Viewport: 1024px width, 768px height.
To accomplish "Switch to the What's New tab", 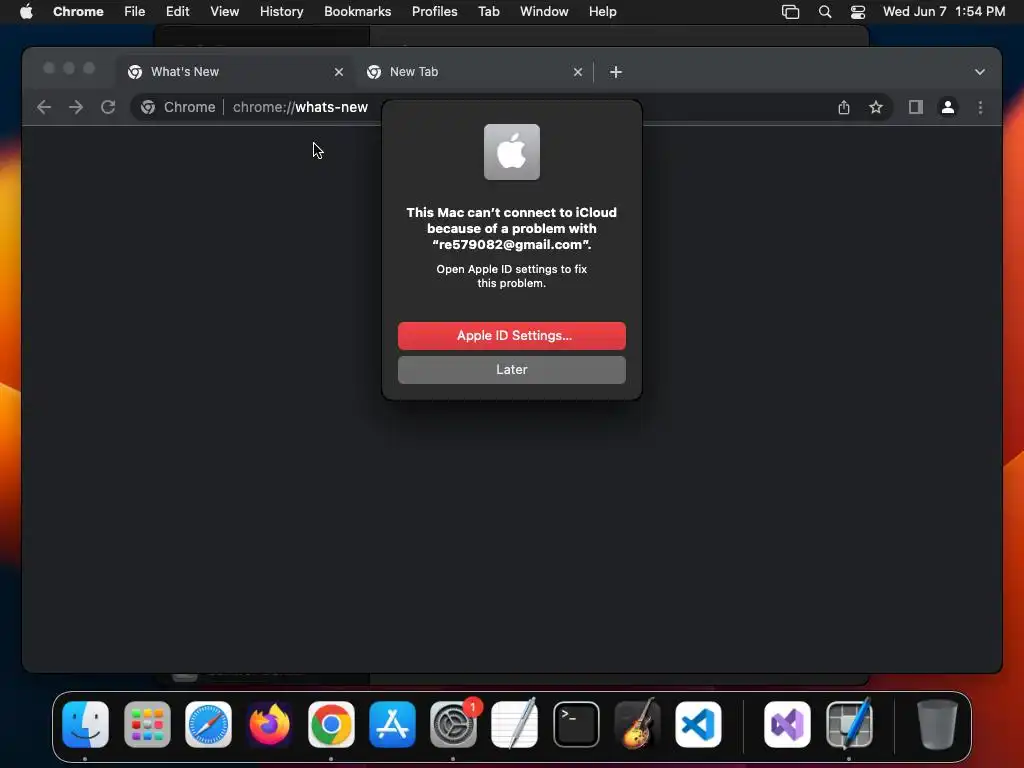I will pyautogui.click(x=235, y=72).
